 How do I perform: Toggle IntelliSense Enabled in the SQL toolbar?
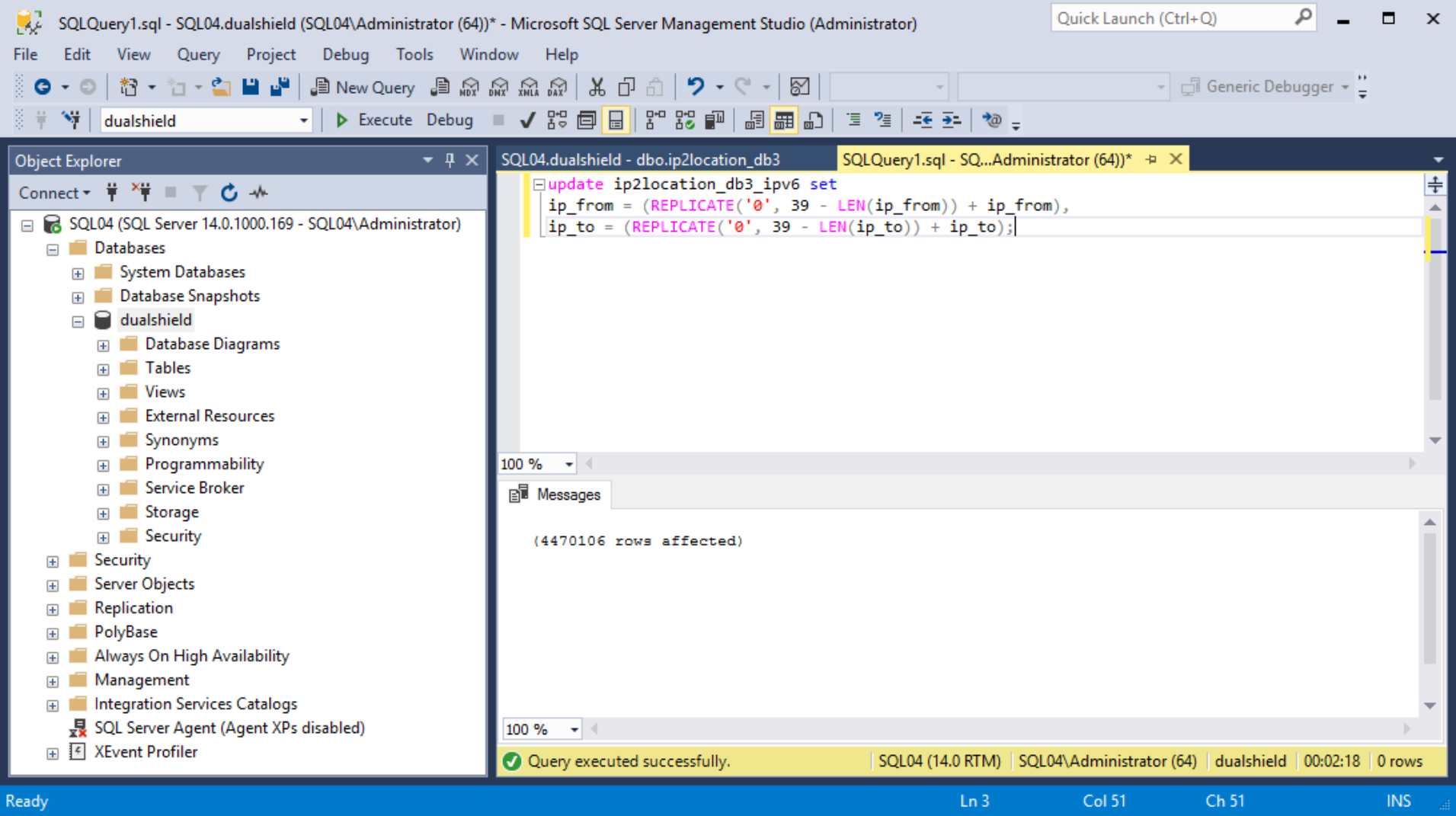pyautogui.click(x=616, y=120)
